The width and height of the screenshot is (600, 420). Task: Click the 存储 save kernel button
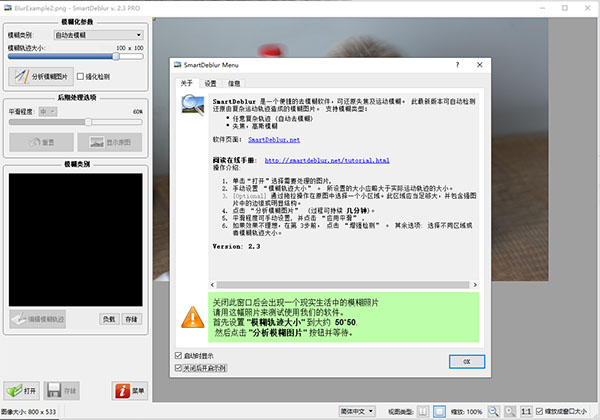pyautogui.click(x=132, y=319)
